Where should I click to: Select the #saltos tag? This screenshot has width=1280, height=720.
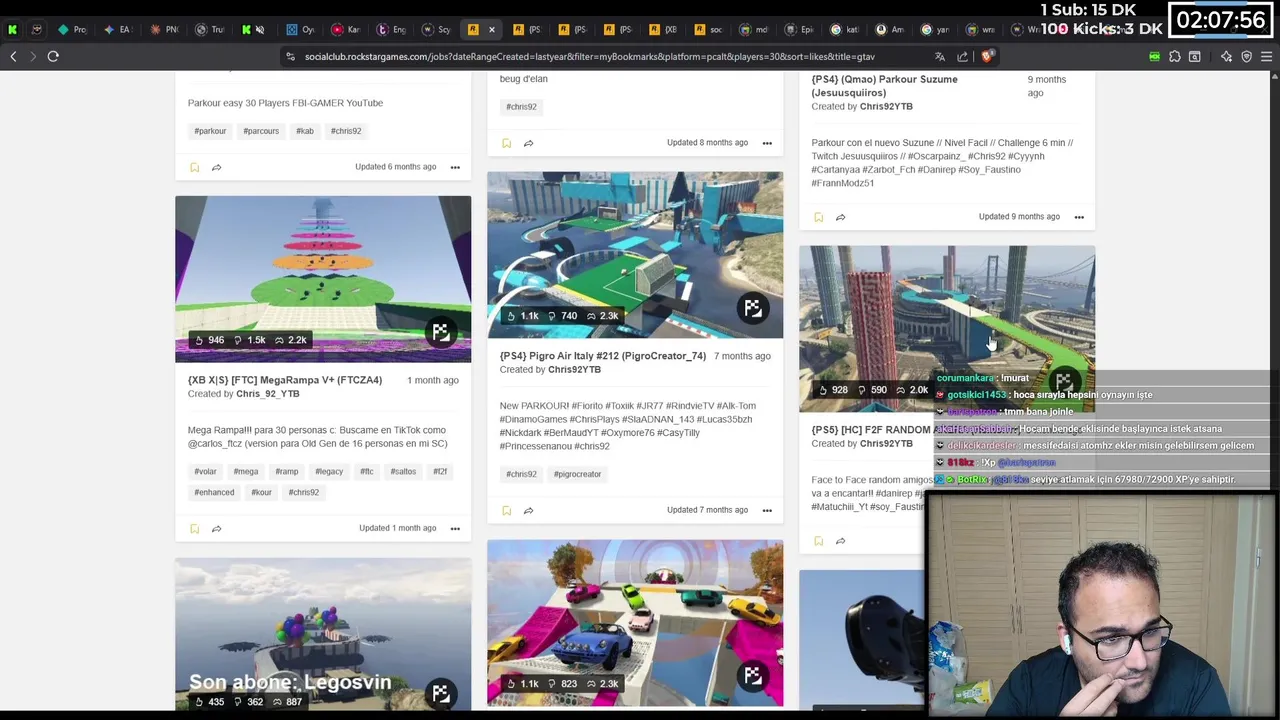pos(403,472)
